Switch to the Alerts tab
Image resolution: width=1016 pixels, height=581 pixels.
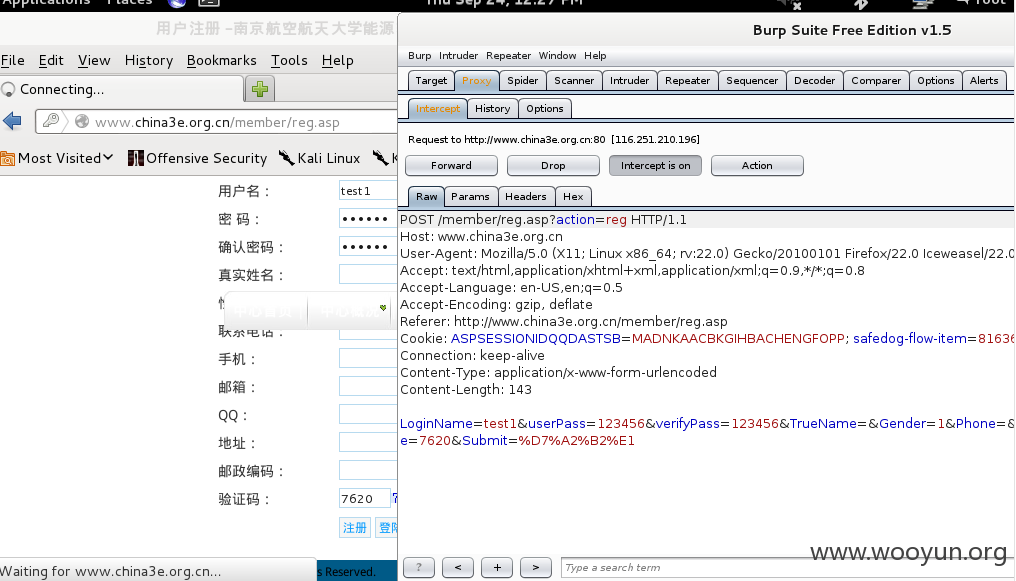click(x=984, y=80)
